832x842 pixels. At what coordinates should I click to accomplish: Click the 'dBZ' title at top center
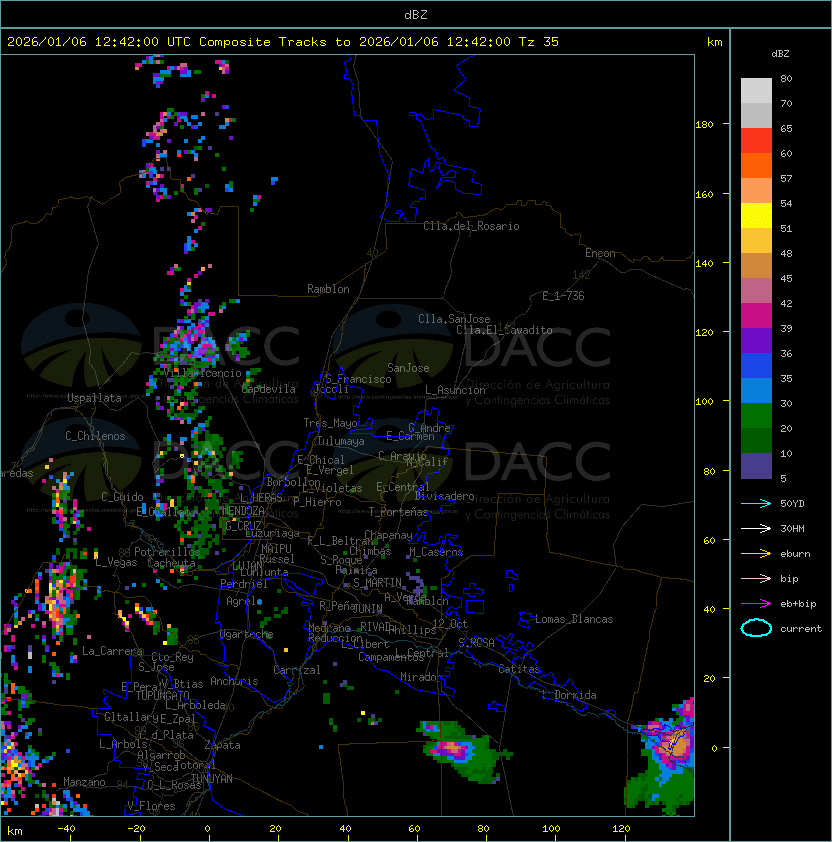click(416, 15)
